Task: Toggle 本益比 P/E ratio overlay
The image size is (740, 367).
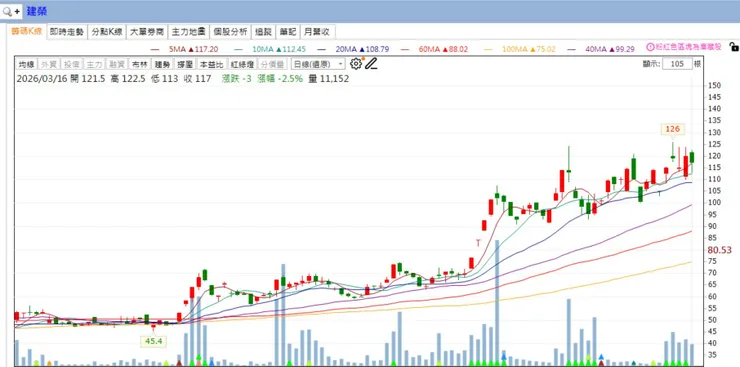Action: 211,64
